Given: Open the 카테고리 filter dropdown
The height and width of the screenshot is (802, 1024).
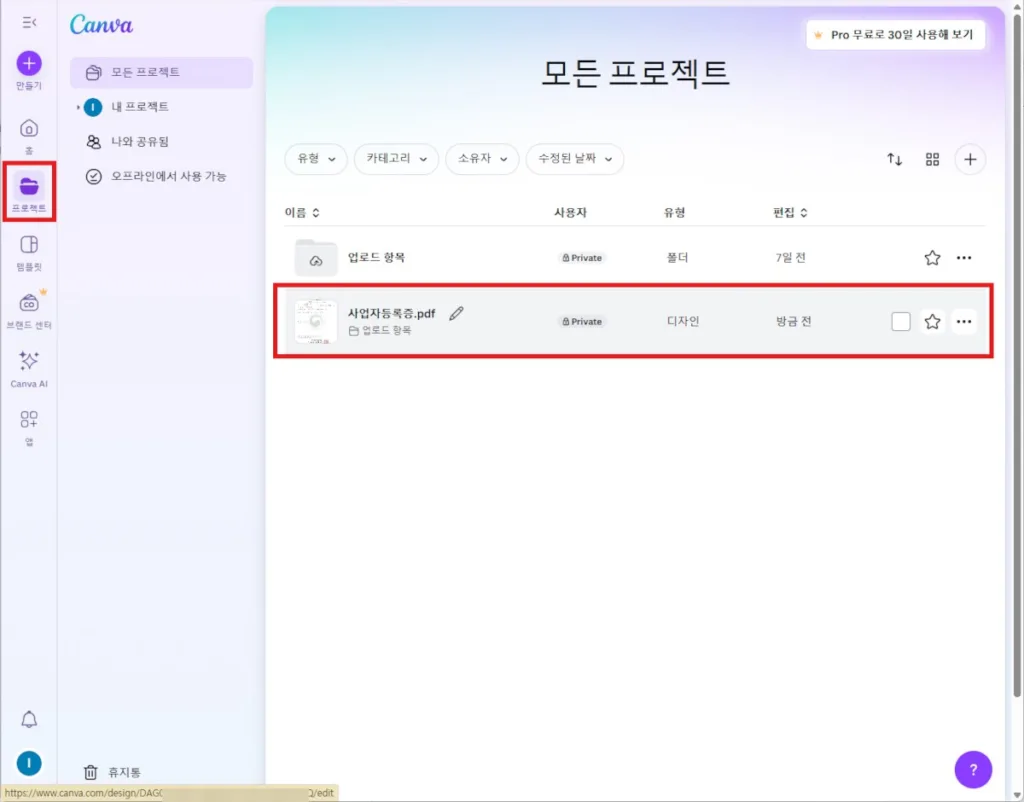Looking at the screenshot, I should [x=396, y=159].
